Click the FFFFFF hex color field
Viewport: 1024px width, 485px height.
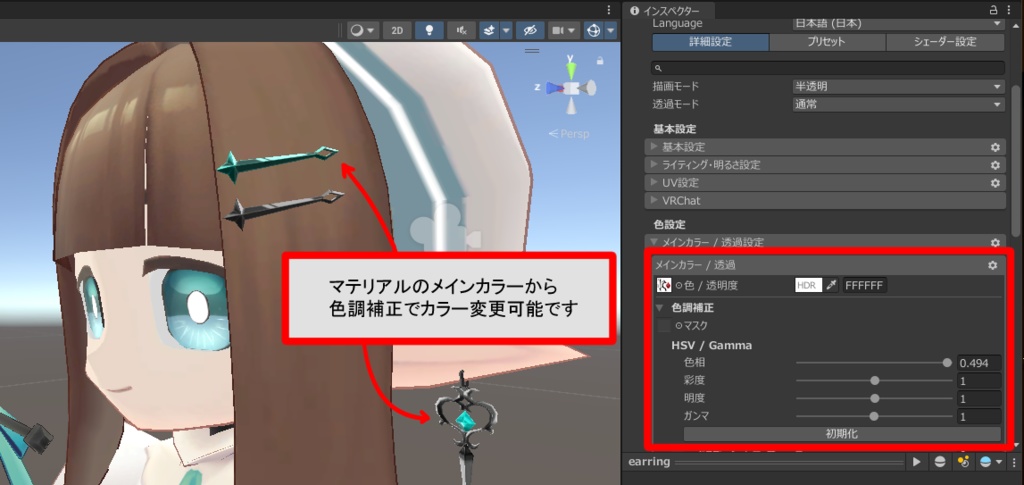coord(865,286)
